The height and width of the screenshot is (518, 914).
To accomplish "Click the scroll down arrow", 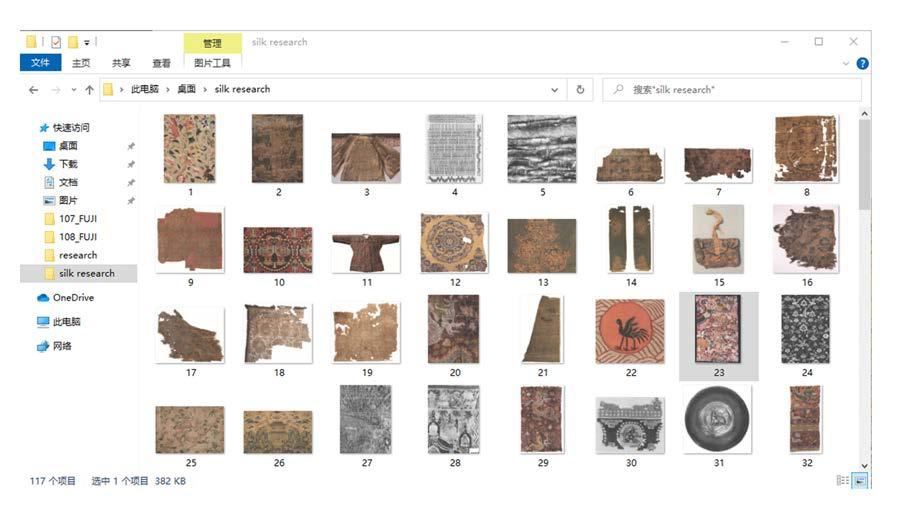I will point(864,466).
